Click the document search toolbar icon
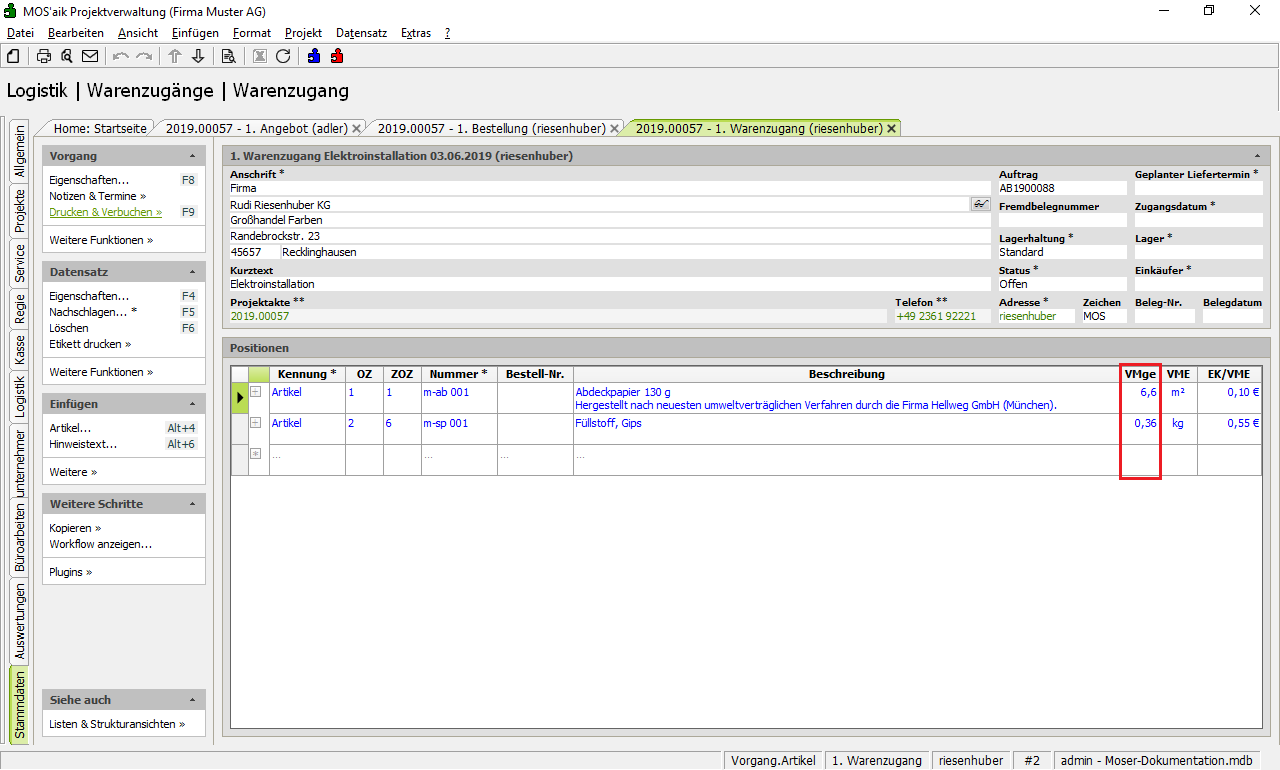Screen dimensions: 1280x770 [x=228, y=56]
